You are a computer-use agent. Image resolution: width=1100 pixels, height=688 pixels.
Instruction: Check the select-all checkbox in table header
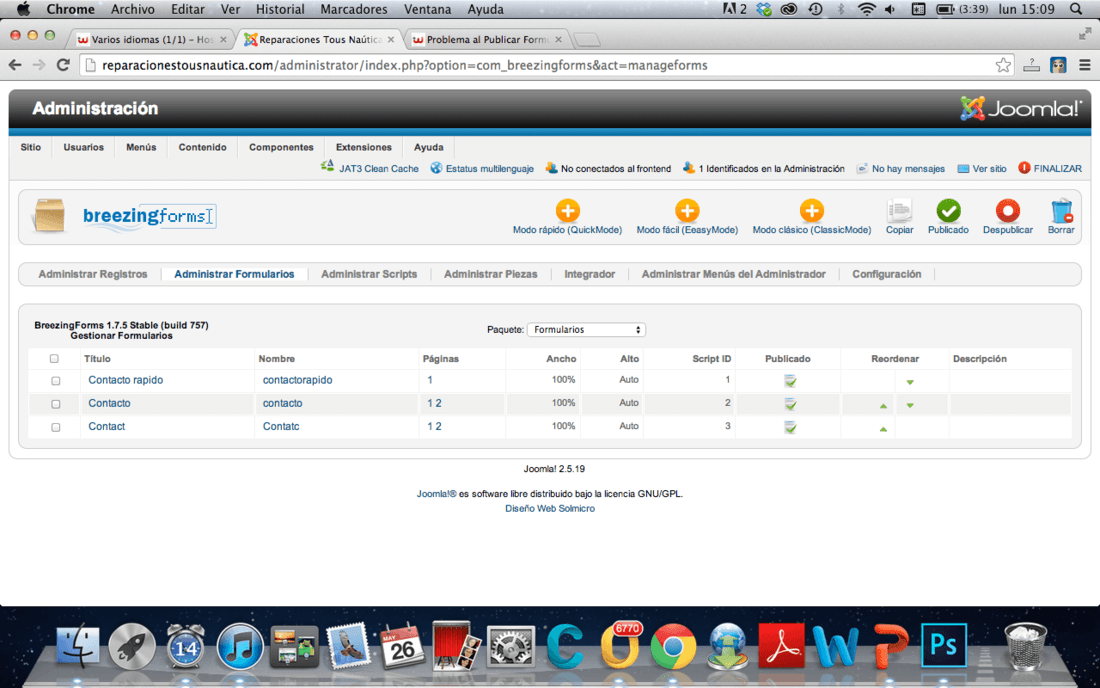tap(54, 358)
